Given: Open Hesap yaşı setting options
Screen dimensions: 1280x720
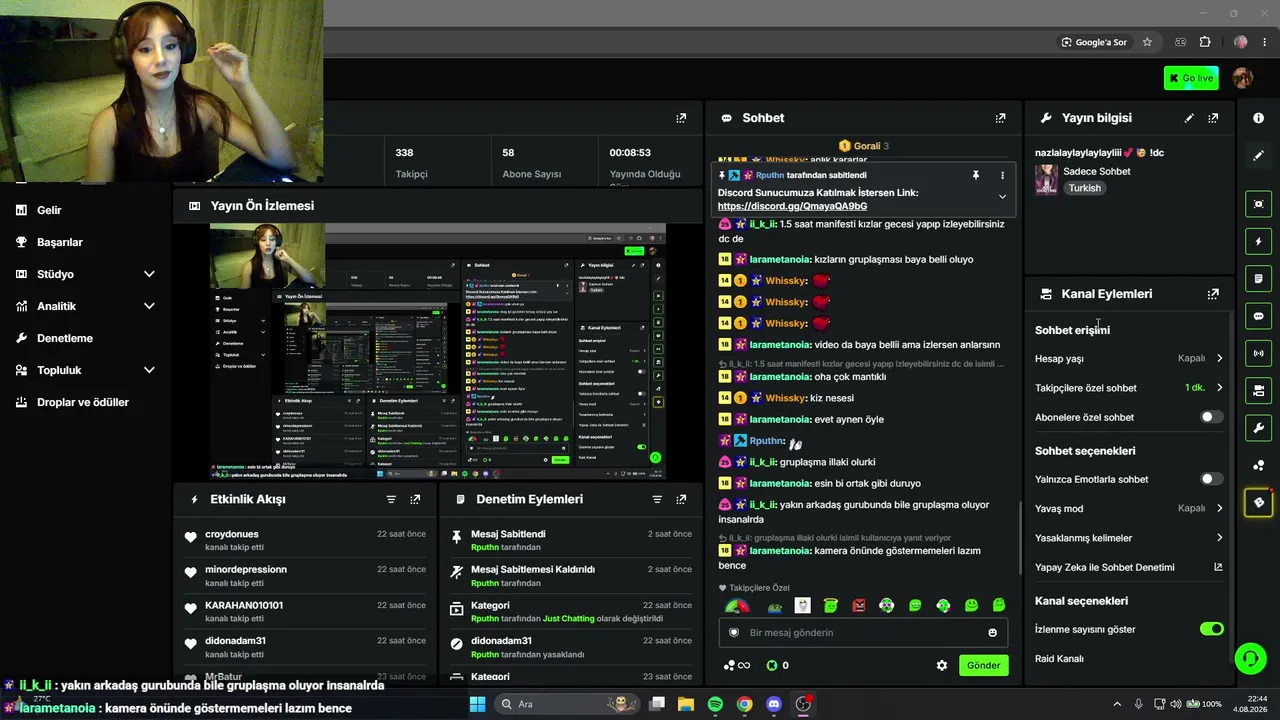Looking at the screenshot, I should (x=1129, y=358).
